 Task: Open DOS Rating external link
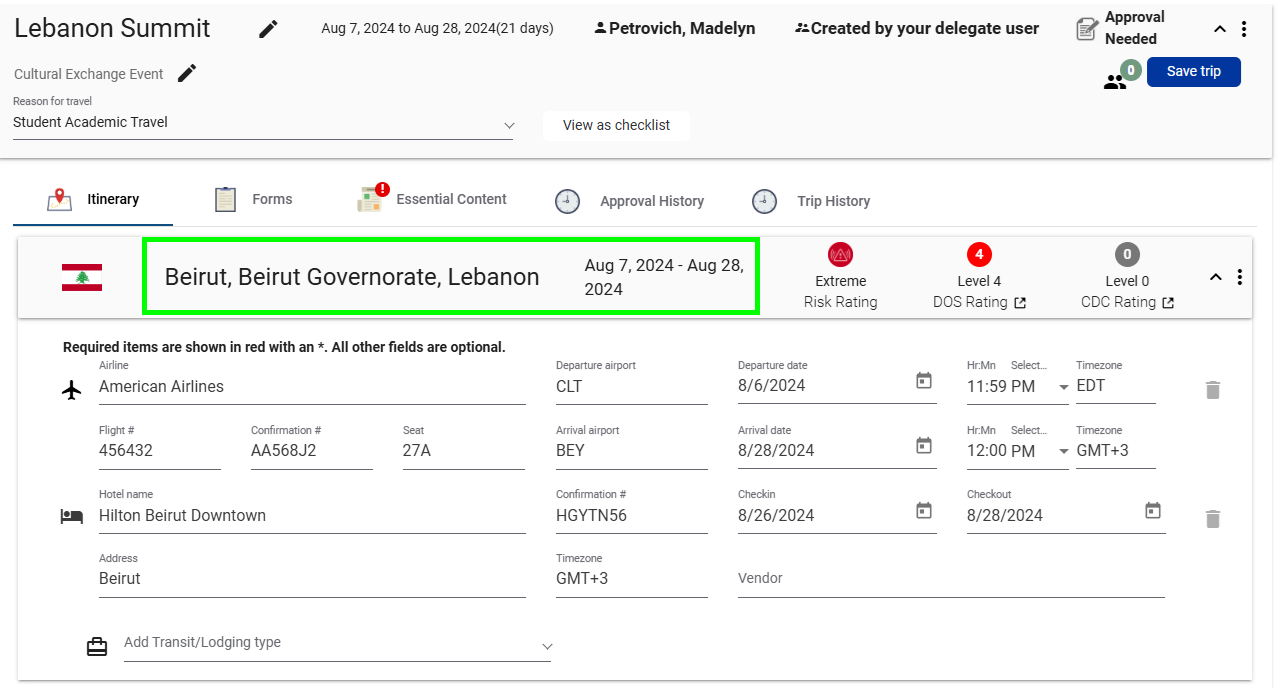point(1020,303)
